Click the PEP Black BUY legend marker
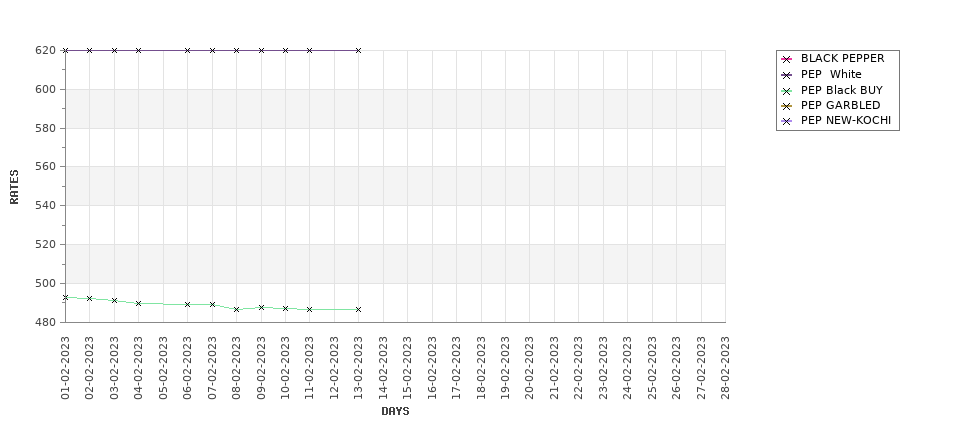 click(787, 91)
